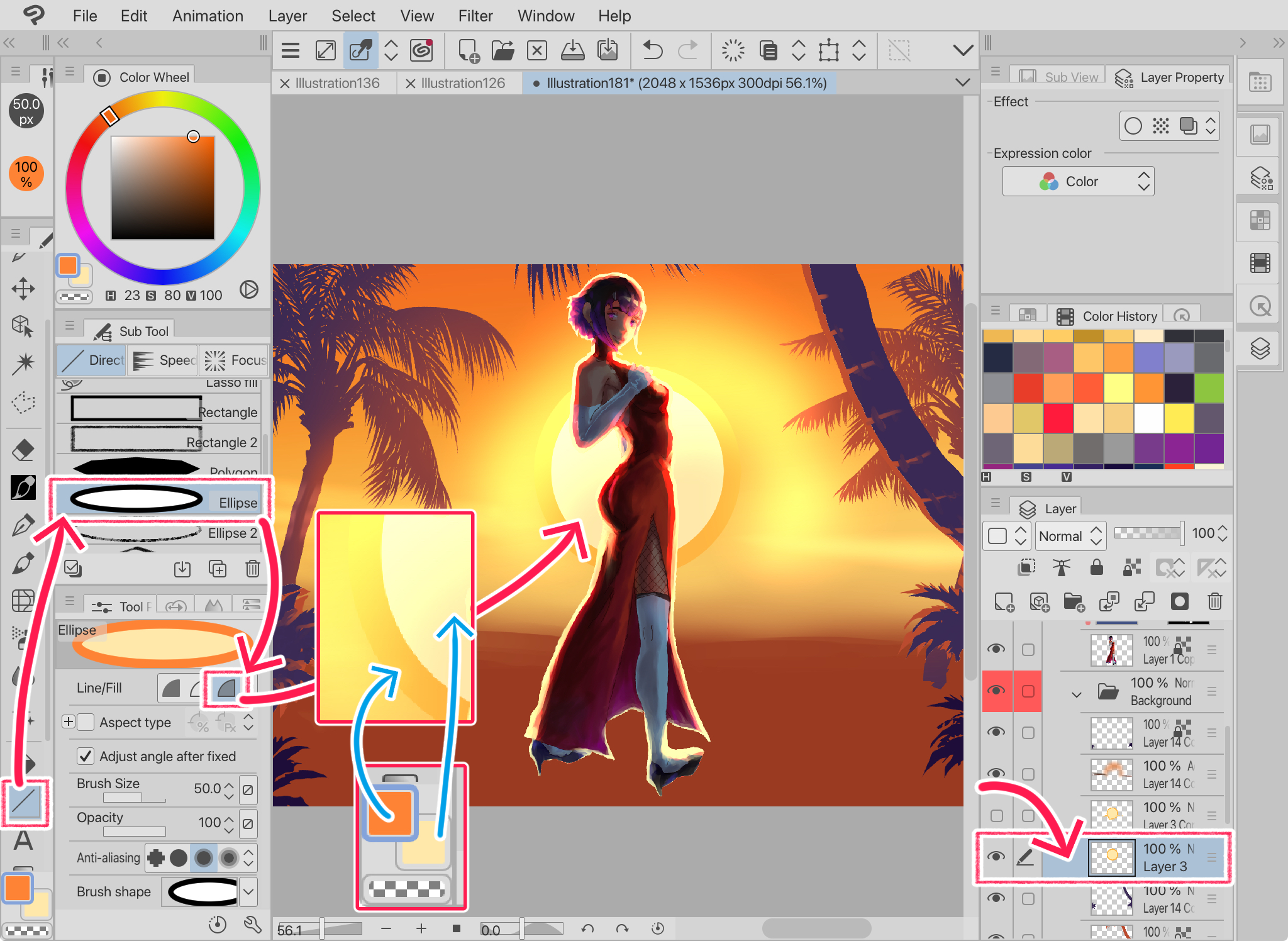Toggle Adjust angle after fixed checkbox
The image size is (1288, 941).
[x=86, y=756]
